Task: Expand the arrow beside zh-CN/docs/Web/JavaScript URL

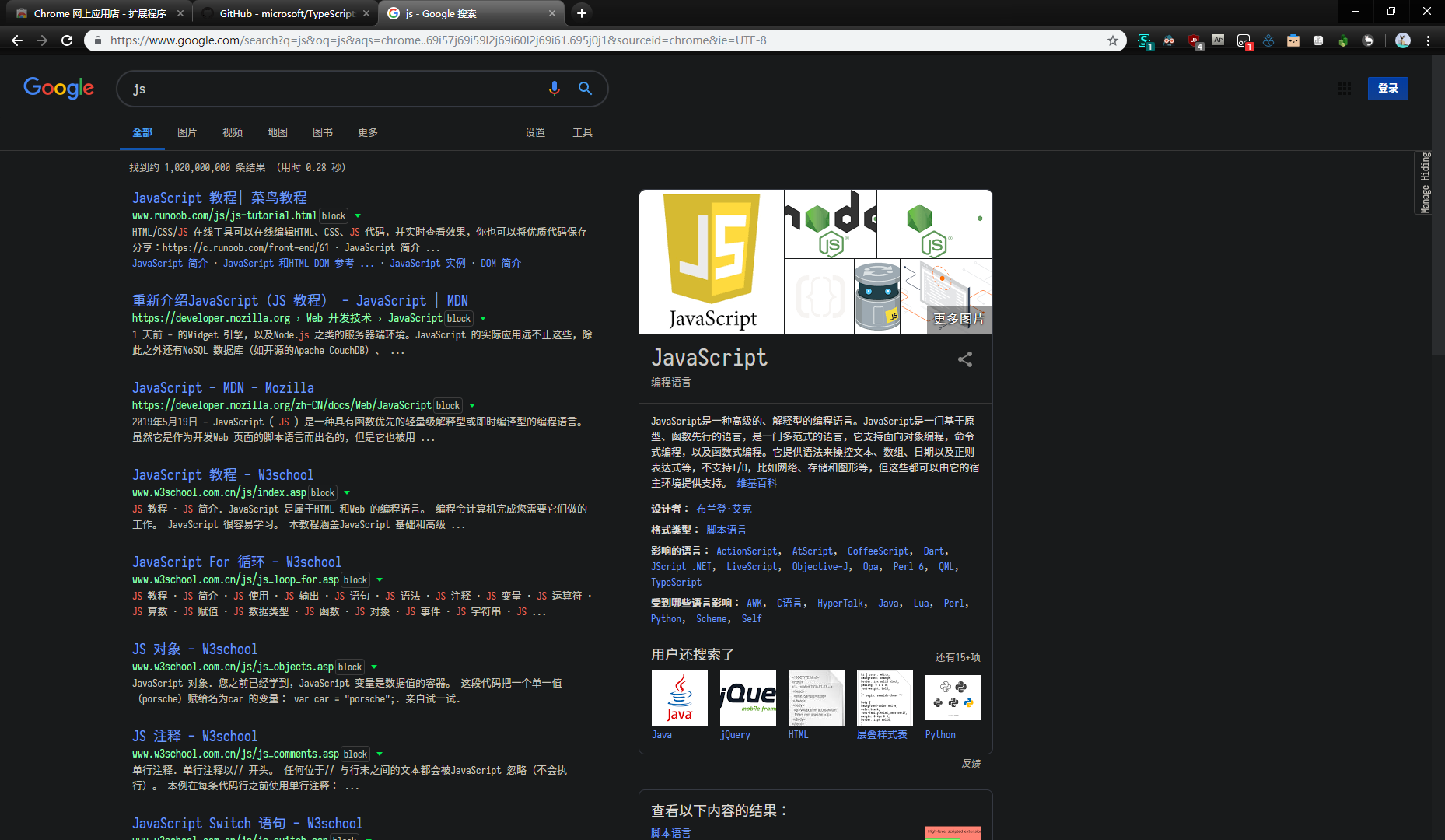Action: 472,405
